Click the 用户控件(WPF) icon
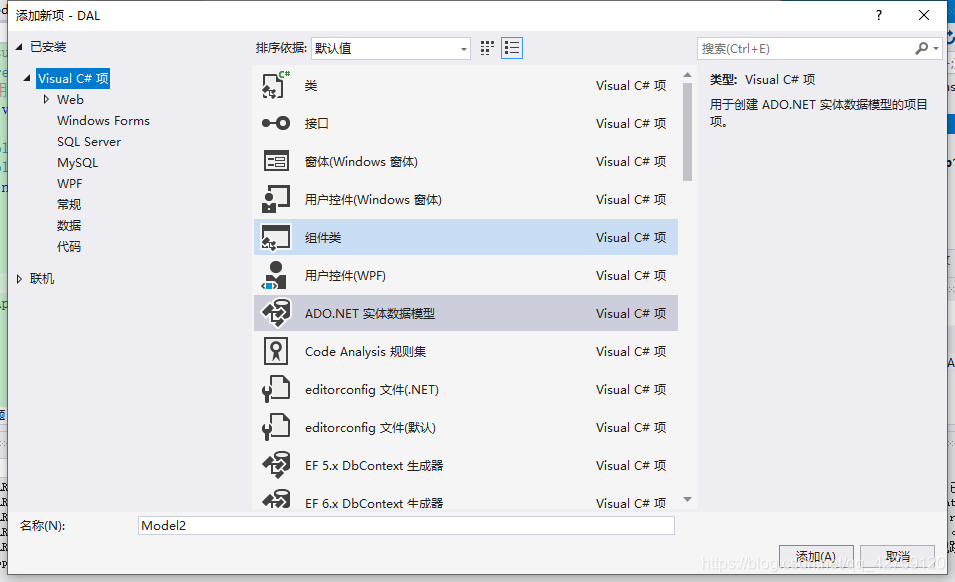 [275, 275]
